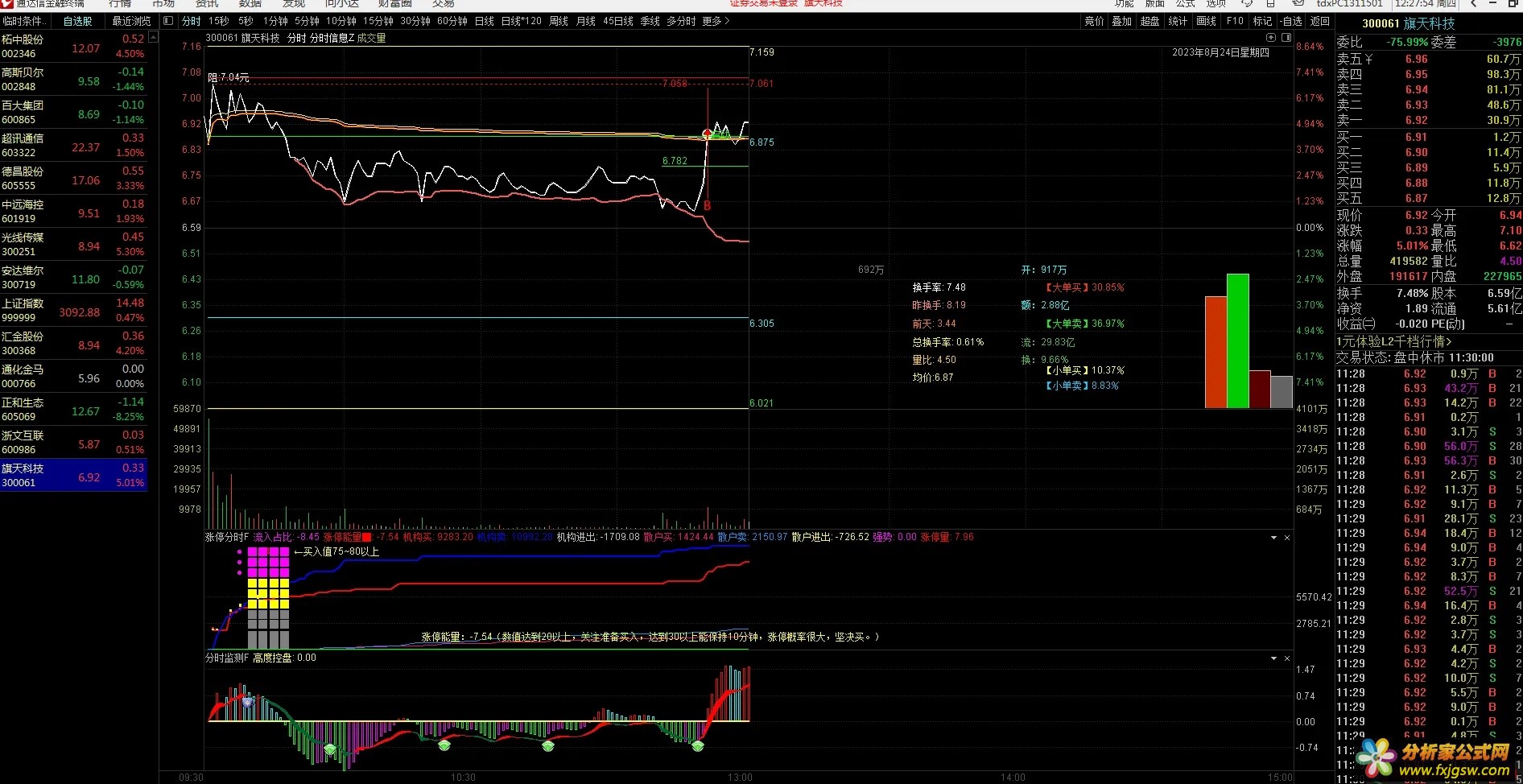Viewport: 1523px width, 784px height.
Task: Click the 卖五 6.96 order book row
Action: tap(1429, 59)
